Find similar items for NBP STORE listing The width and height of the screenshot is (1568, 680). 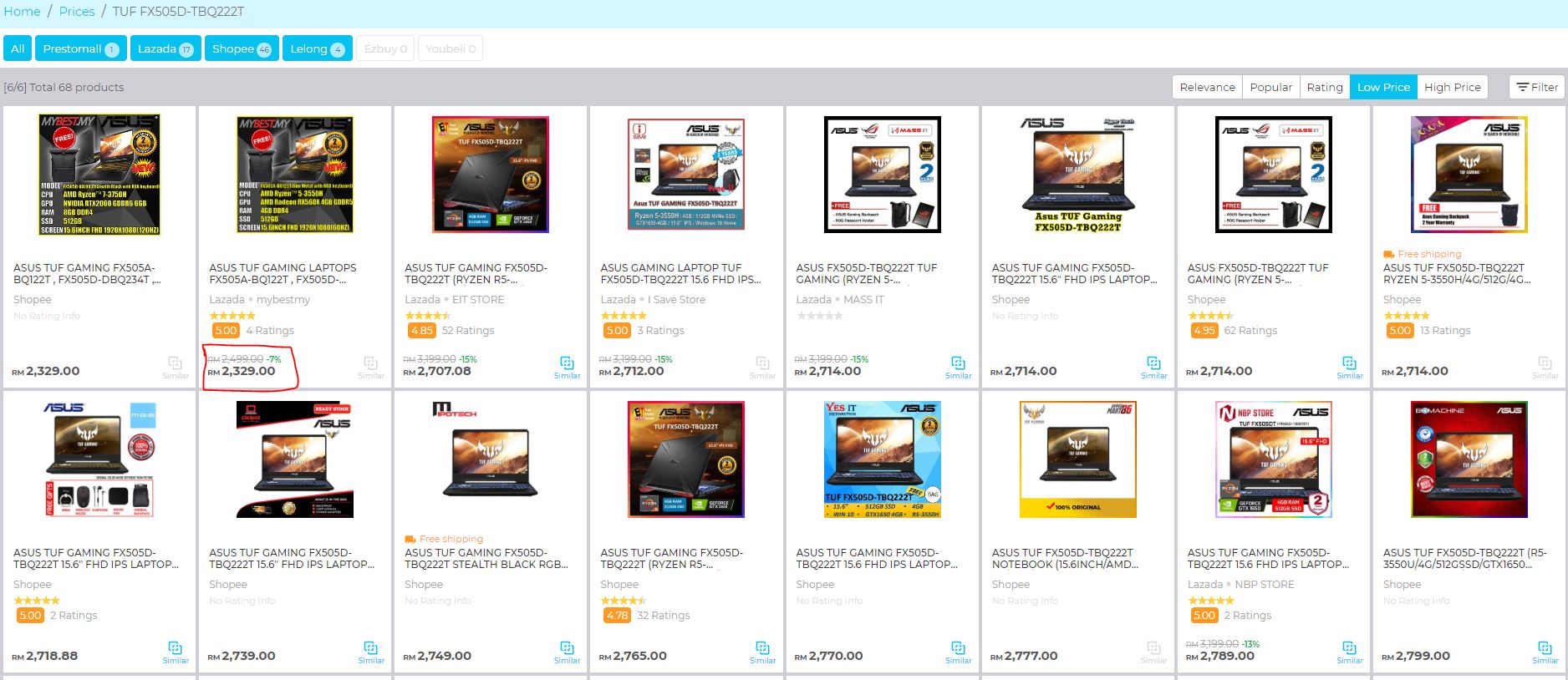tap(1349, 652)
